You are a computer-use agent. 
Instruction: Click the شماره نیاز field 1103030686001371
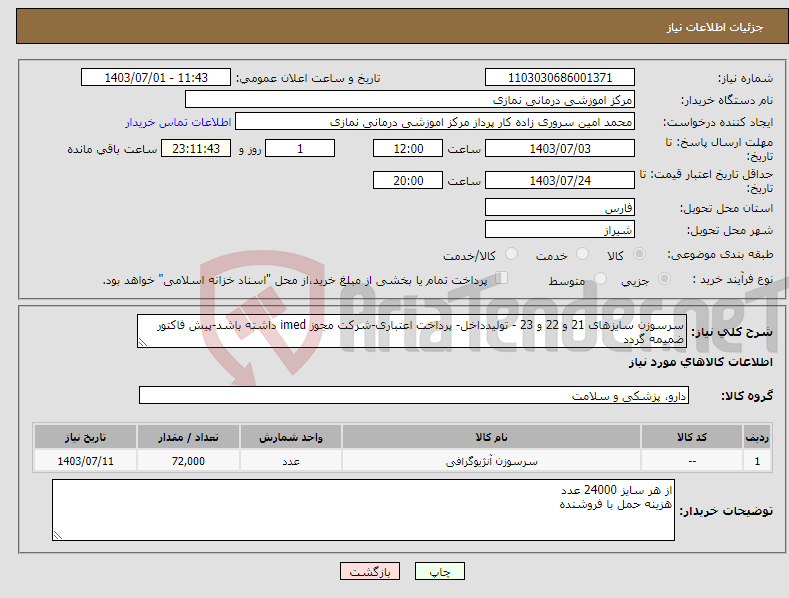point(560,78)
